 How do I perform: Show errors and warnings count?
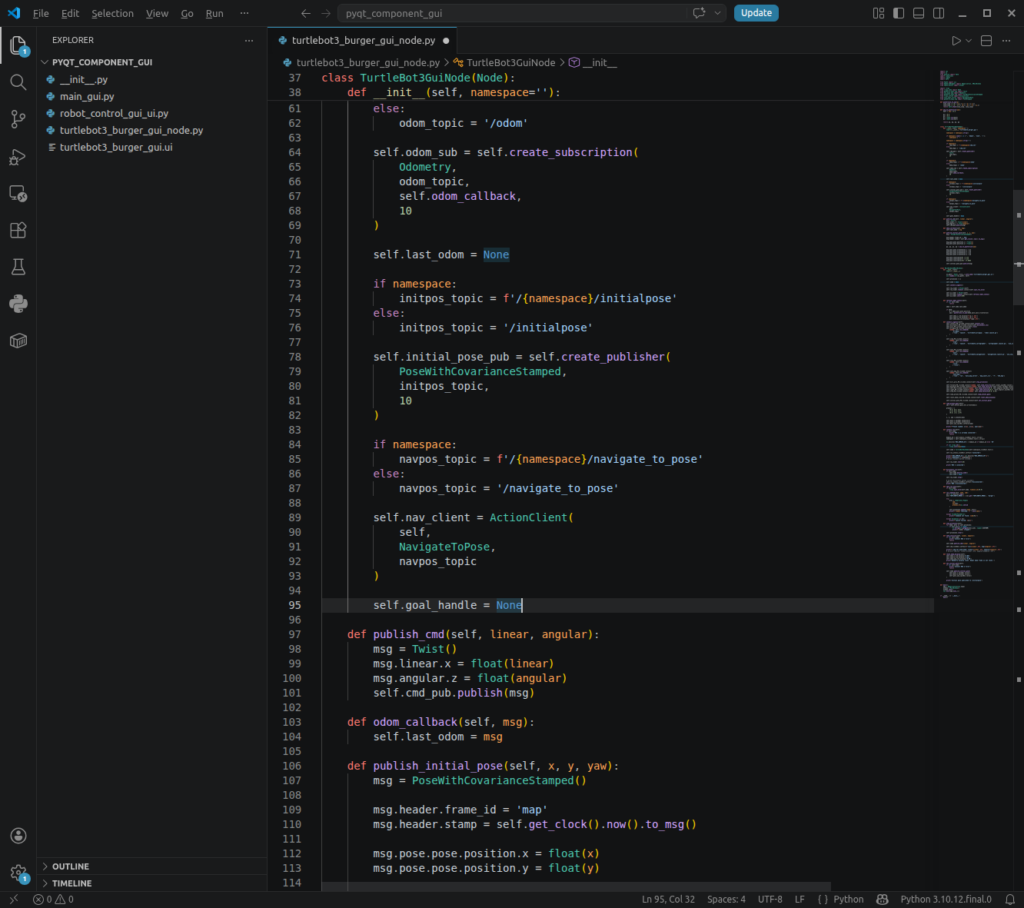[x=54, y=900]
